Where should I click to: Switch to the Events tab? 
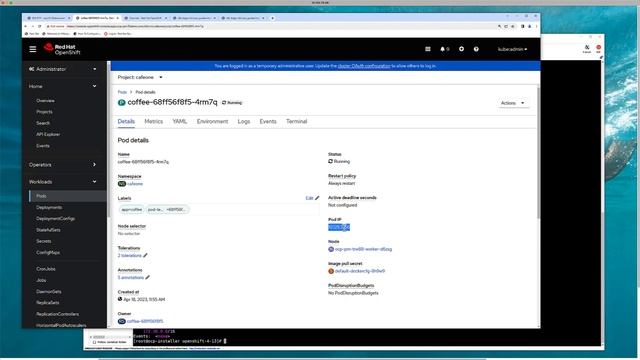coord(268,122)
